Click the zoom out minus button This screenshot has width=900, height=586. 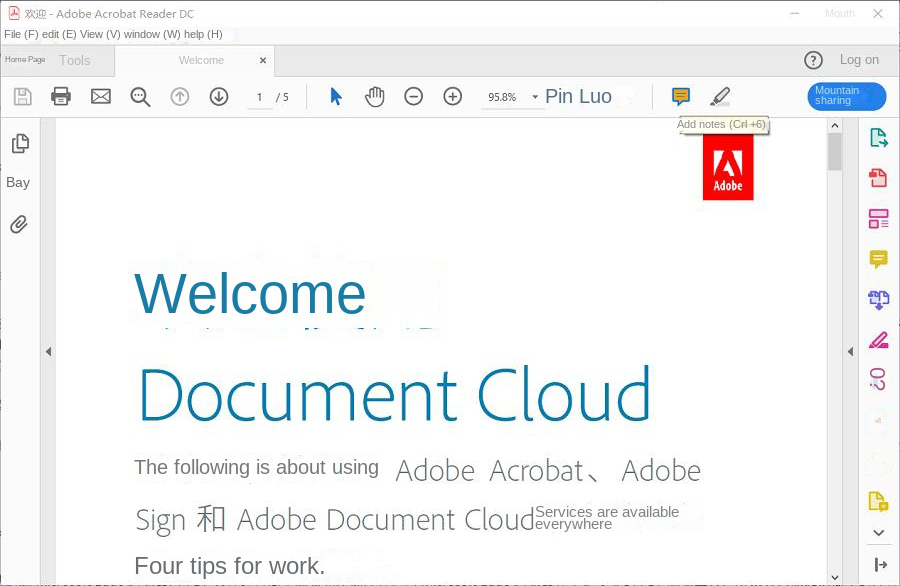click(x=413, y=97)
